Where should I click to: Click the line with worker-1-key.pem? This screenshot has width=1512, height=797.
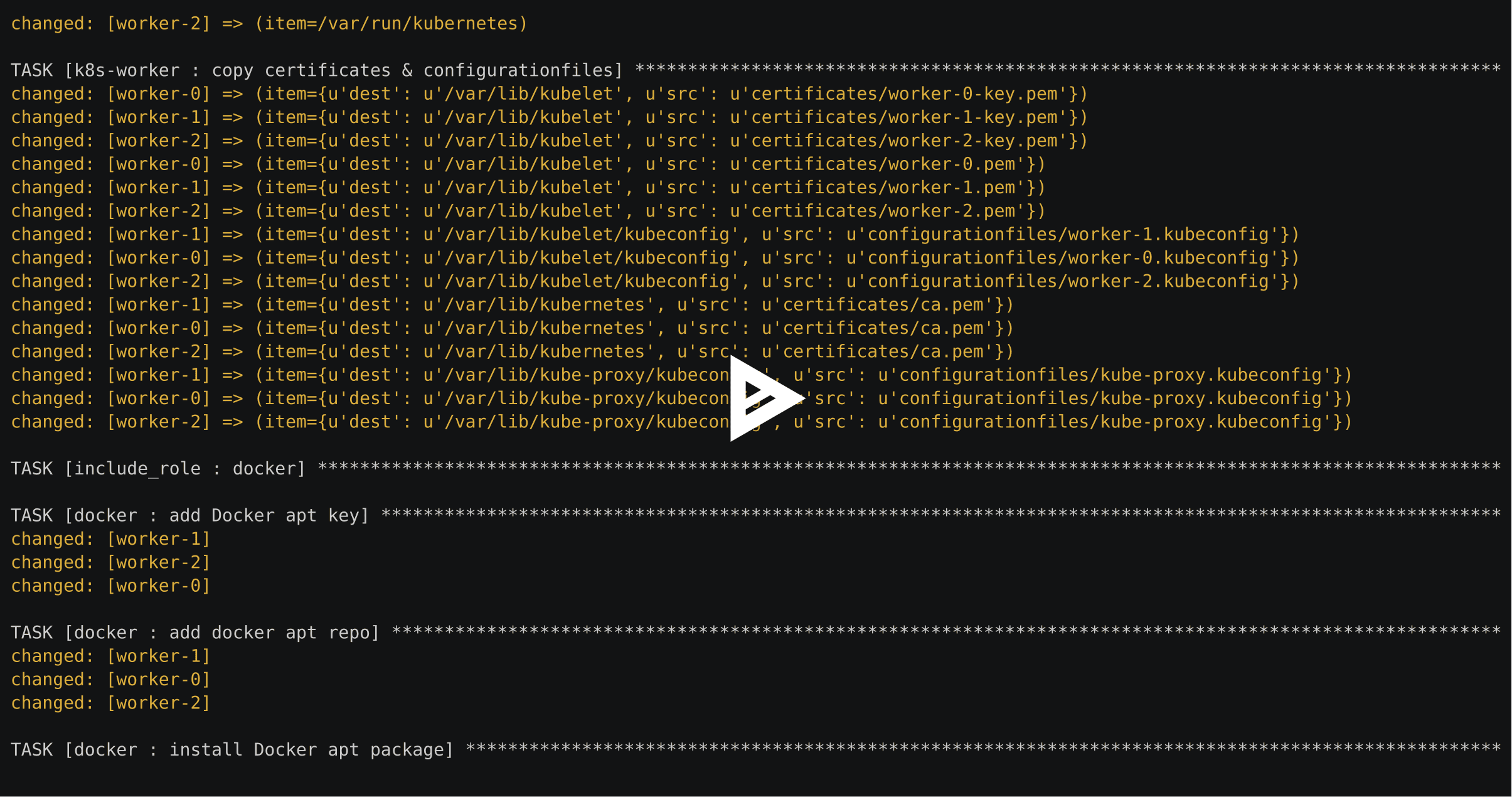click(x=550, y=117)
